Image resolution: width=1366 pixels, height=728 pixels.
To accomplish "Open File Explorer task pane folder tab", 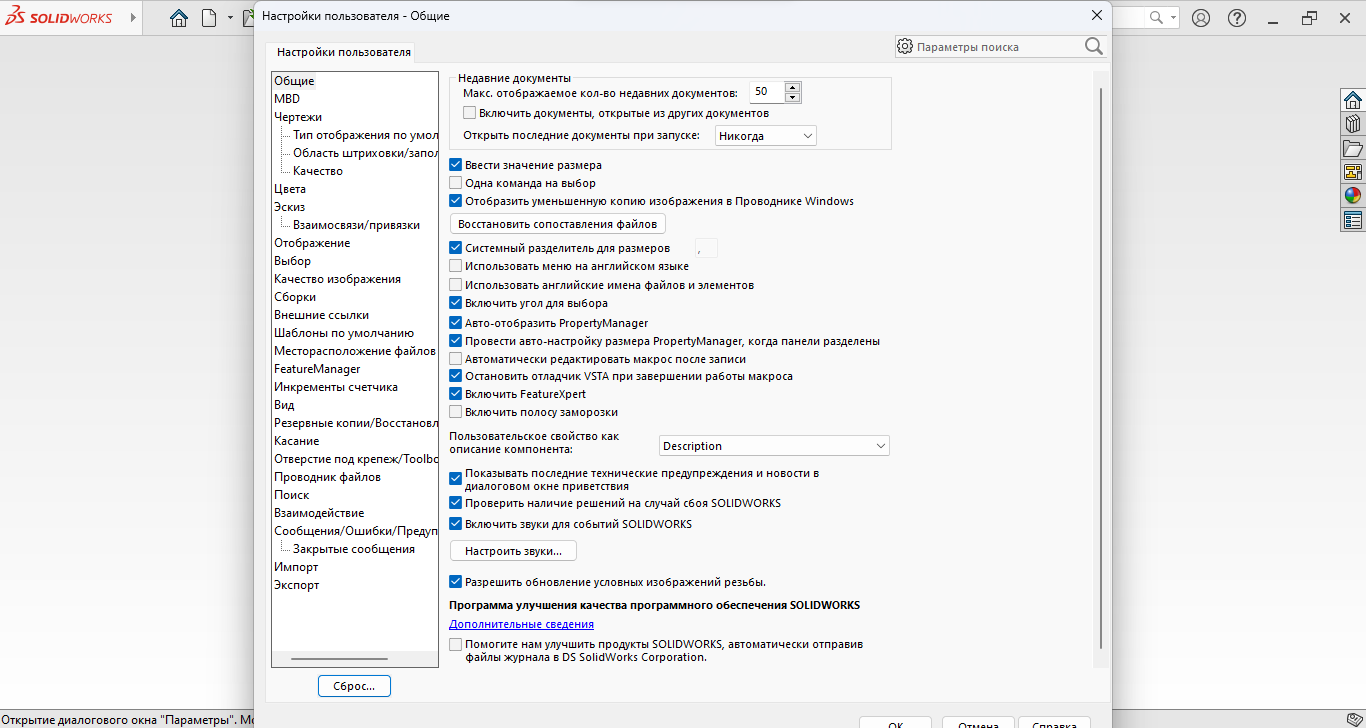I will tap(1353, 148).
